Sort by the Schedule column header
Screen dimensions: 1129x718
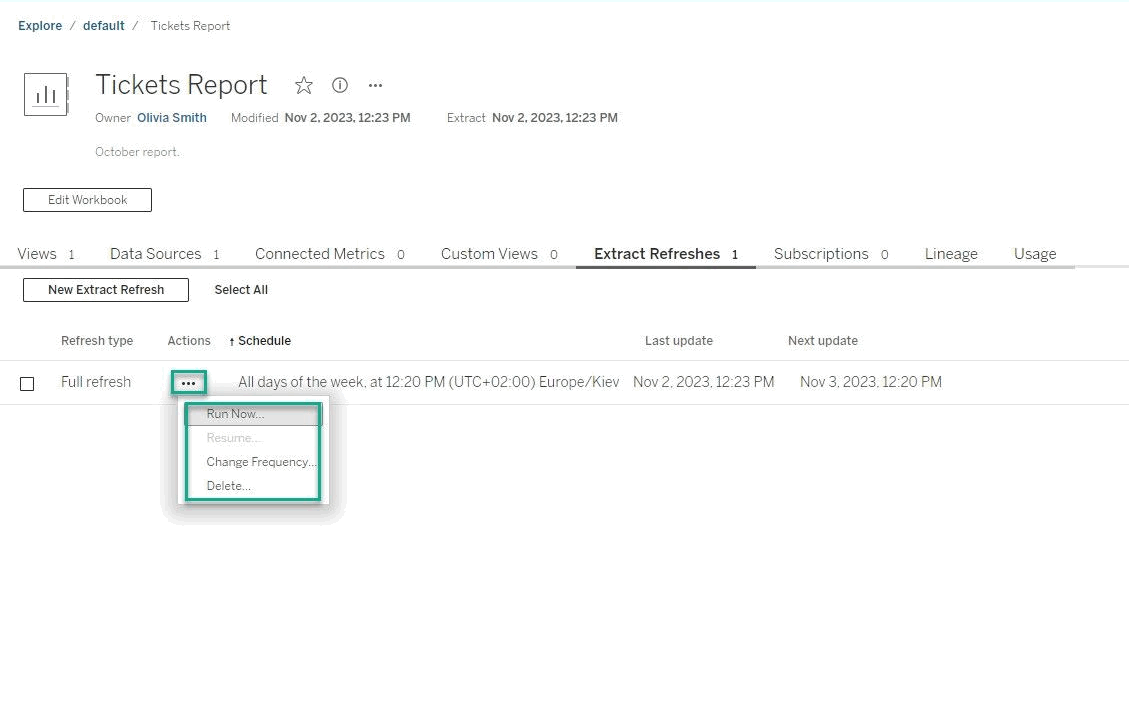264,341
